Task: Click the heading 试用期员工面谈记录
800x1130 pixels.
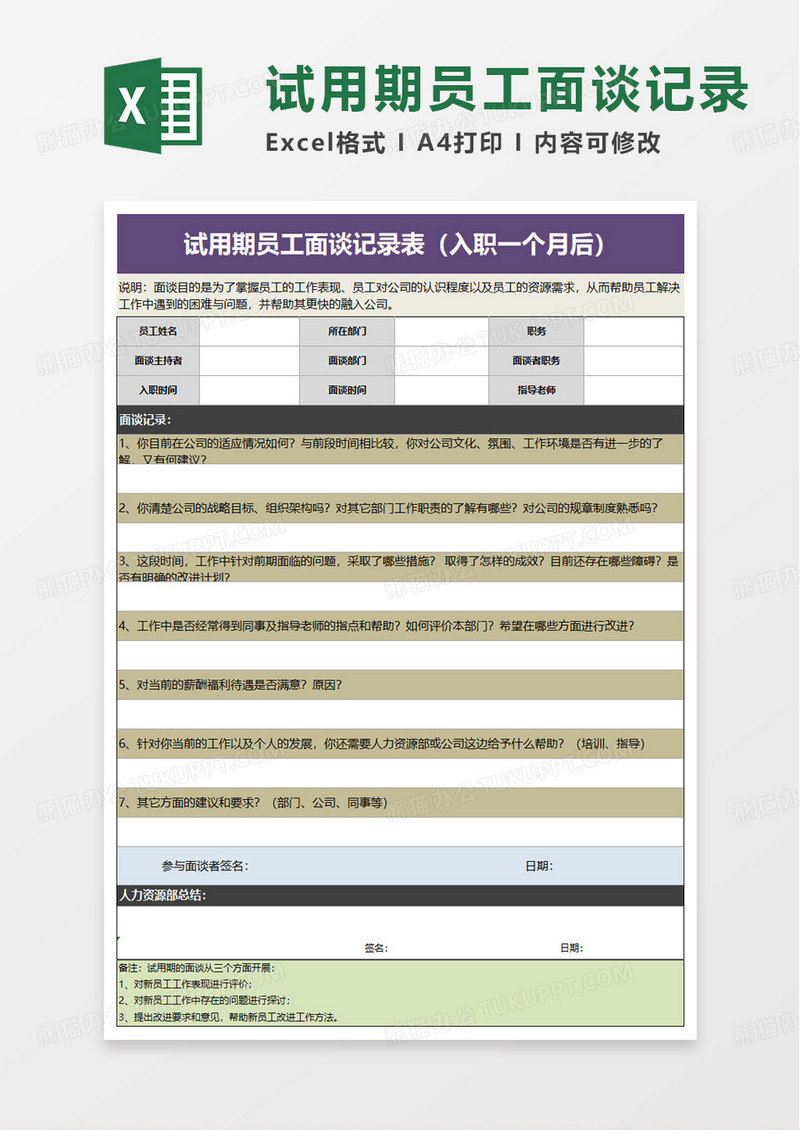Action: click(507, 89)
